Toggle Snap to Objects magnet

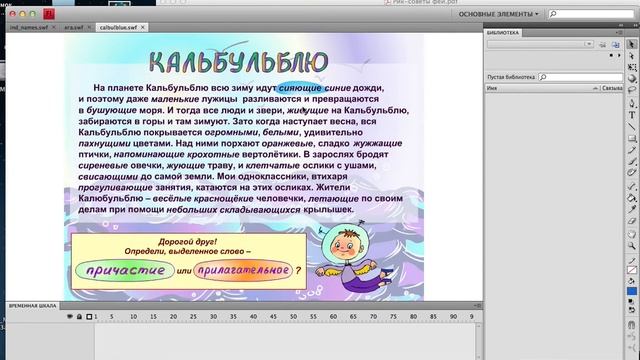(631, 325)
